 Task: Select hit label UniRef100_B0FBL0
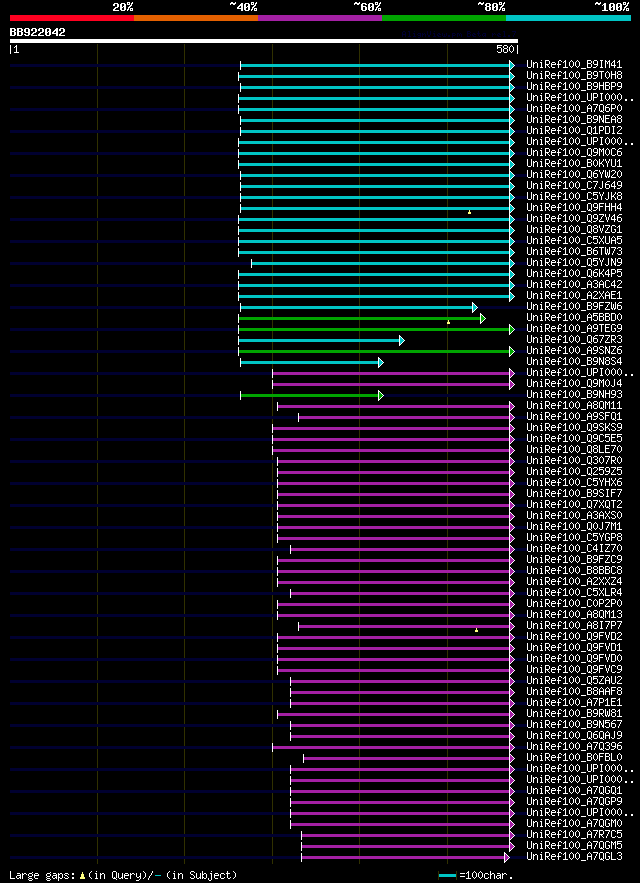pos(574,759)
